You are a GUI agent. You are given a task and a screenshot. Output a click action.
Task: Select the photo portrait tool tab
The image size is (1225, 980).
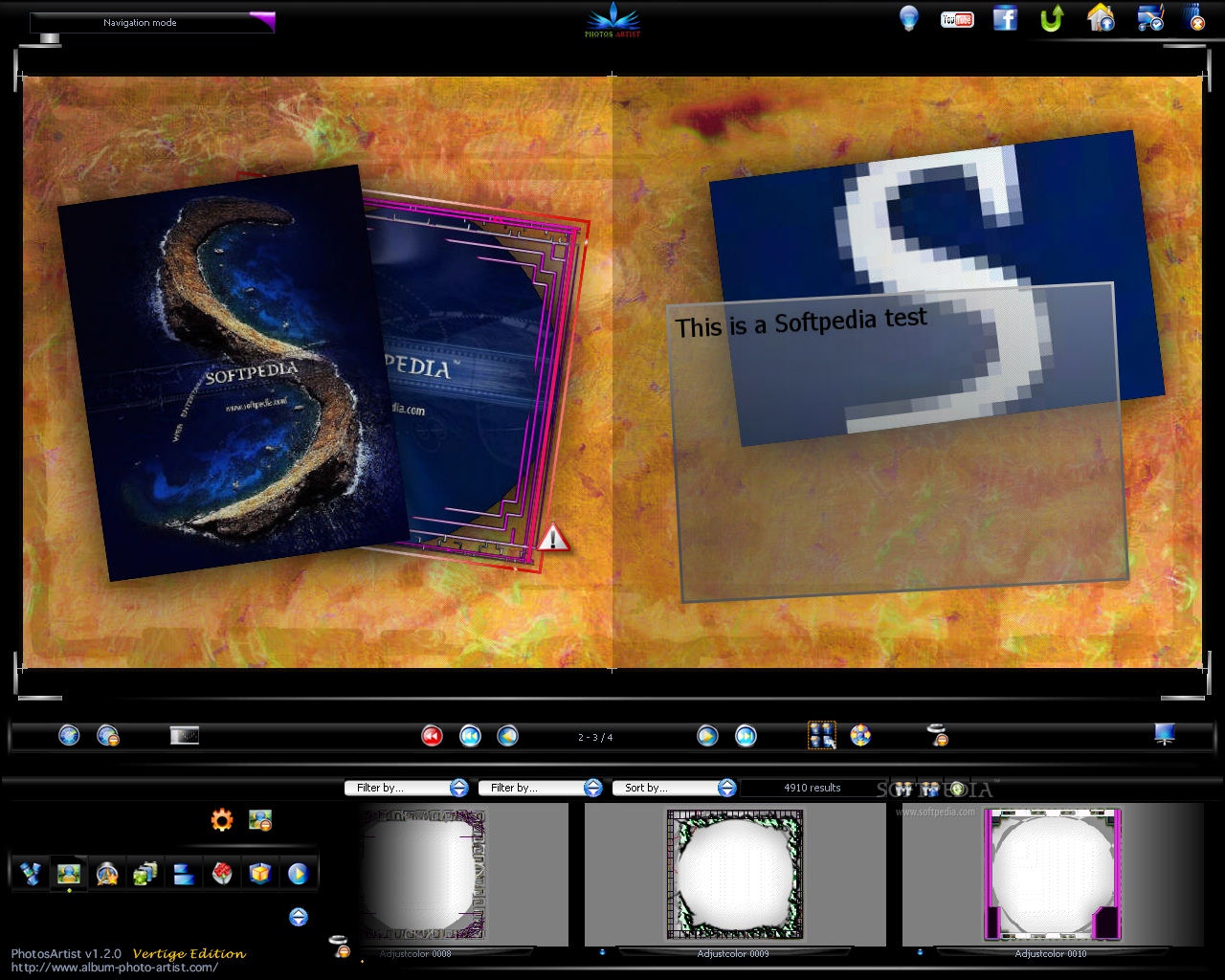tap(69, 873)
